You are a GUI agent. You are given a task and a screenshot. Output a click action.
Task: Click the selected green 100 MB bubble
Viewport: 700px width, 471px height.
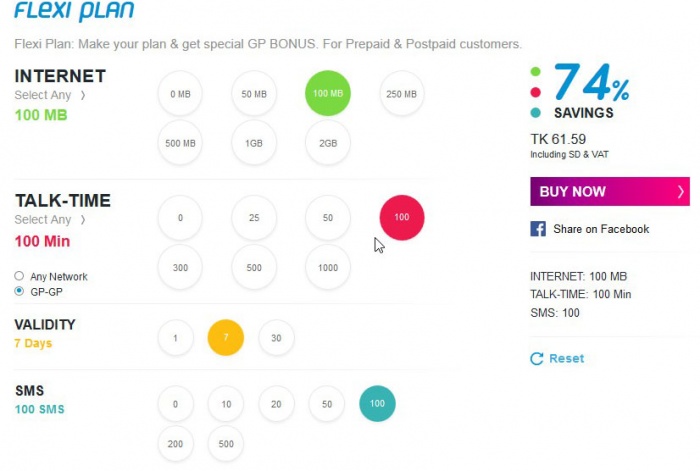[x=327, y=94]
